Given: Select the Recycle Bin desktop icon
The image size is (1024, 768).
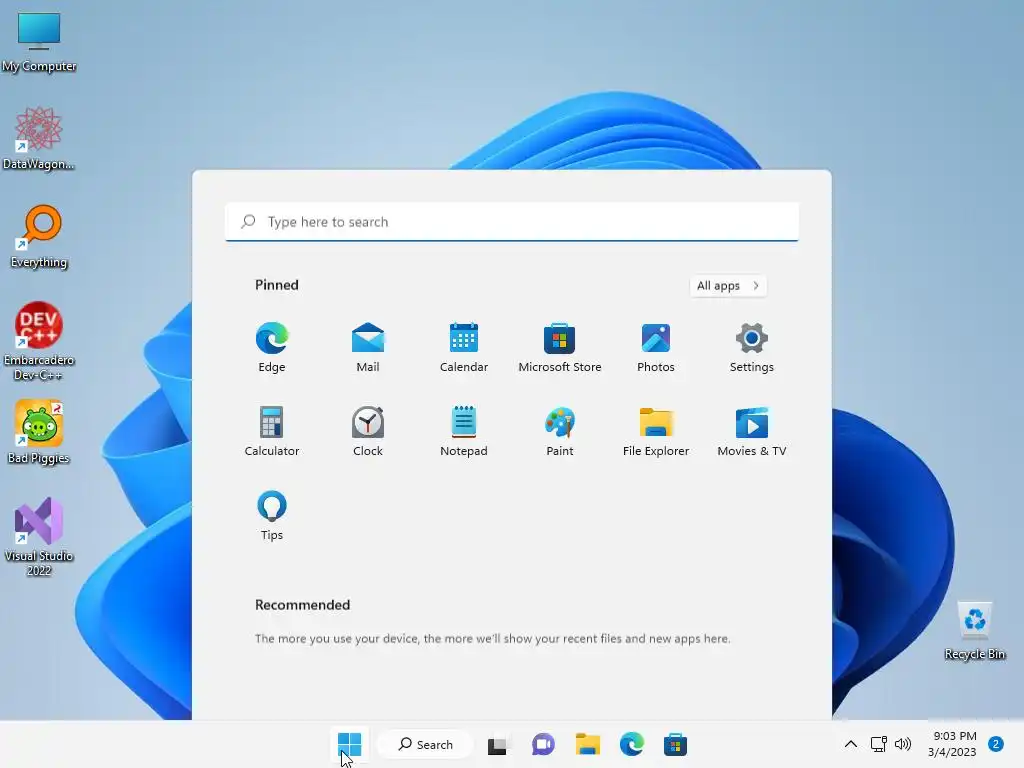Looking at the screenshot, I should (x=974, y=631).
